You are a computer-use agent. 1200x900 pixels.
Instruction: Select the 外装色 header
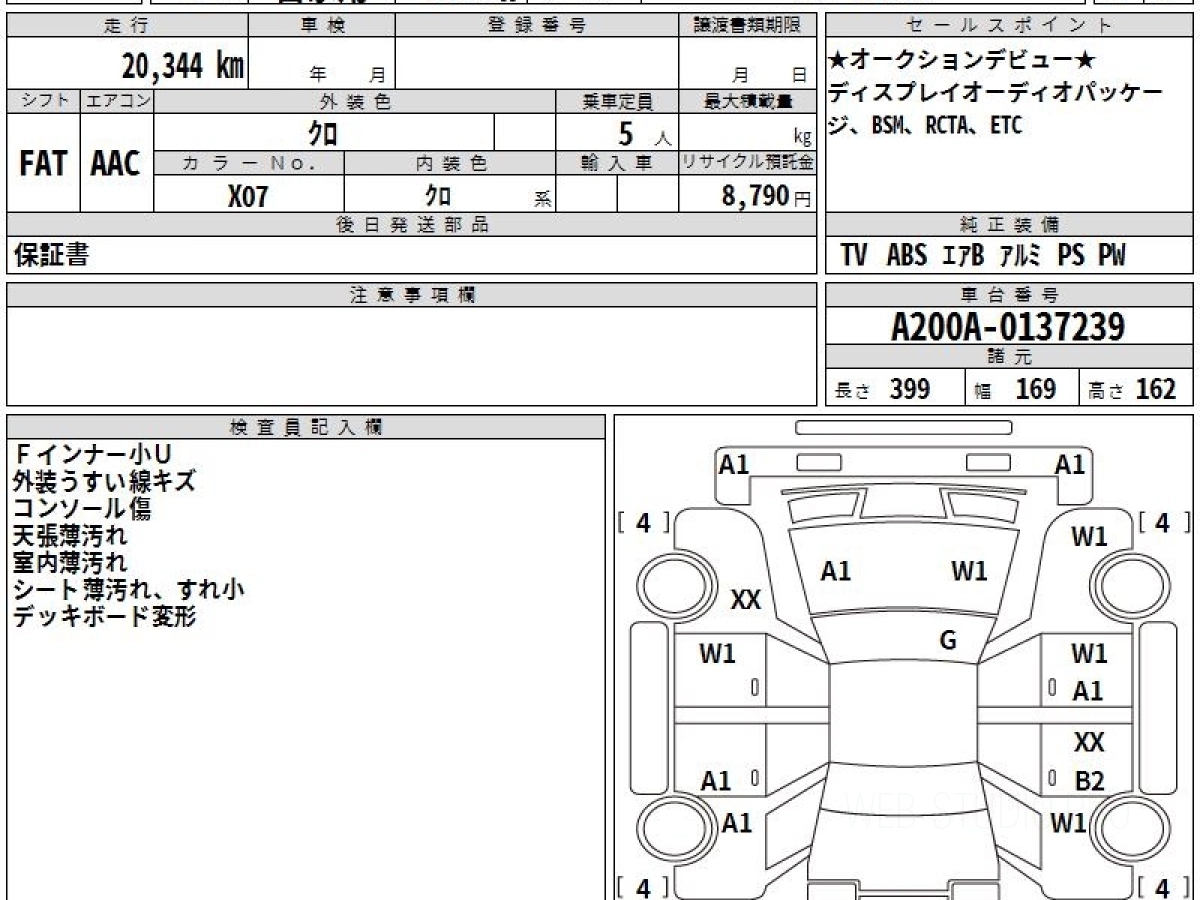coord(355,101)
